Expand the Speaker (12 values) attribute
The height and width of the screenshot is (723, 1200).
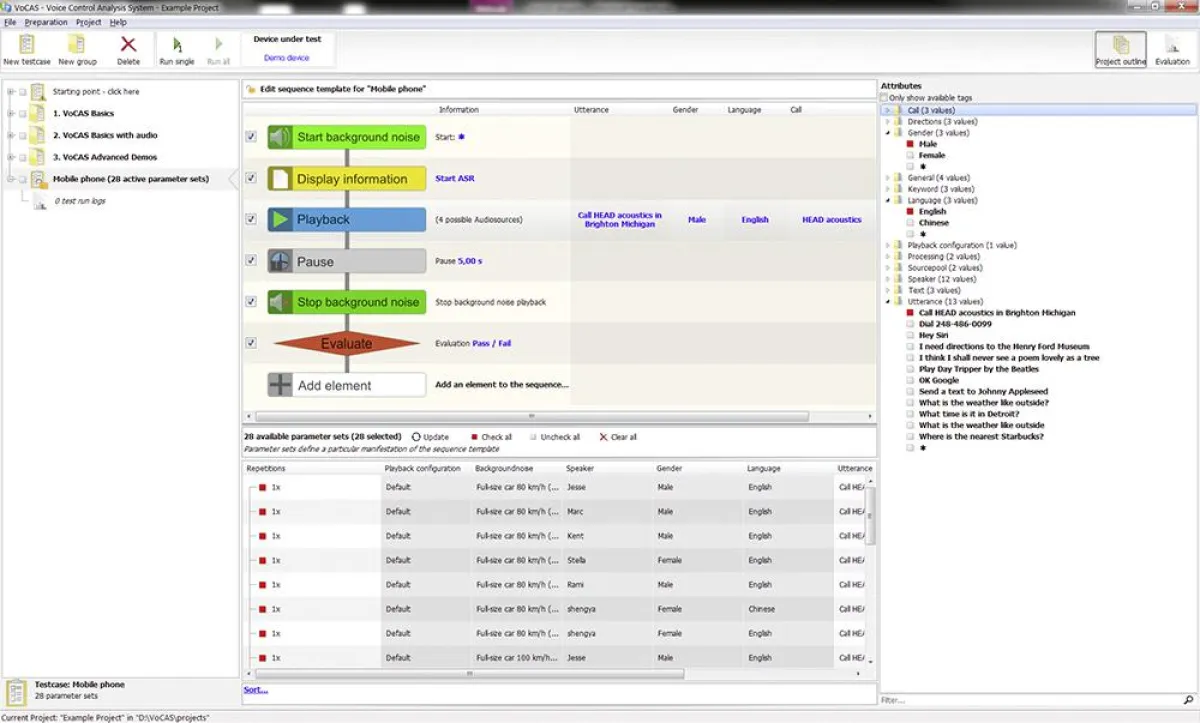pos(887,279)
